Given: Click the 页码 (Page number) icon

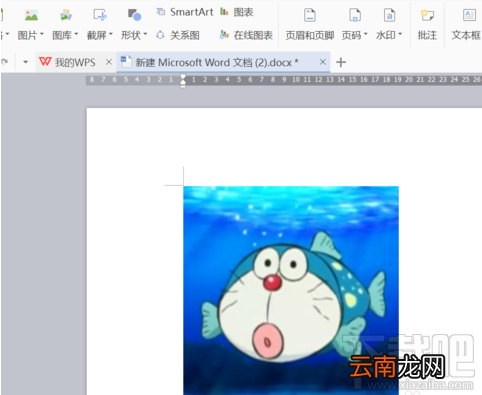Looking at the screenshot, I should (x=355, y=15).
